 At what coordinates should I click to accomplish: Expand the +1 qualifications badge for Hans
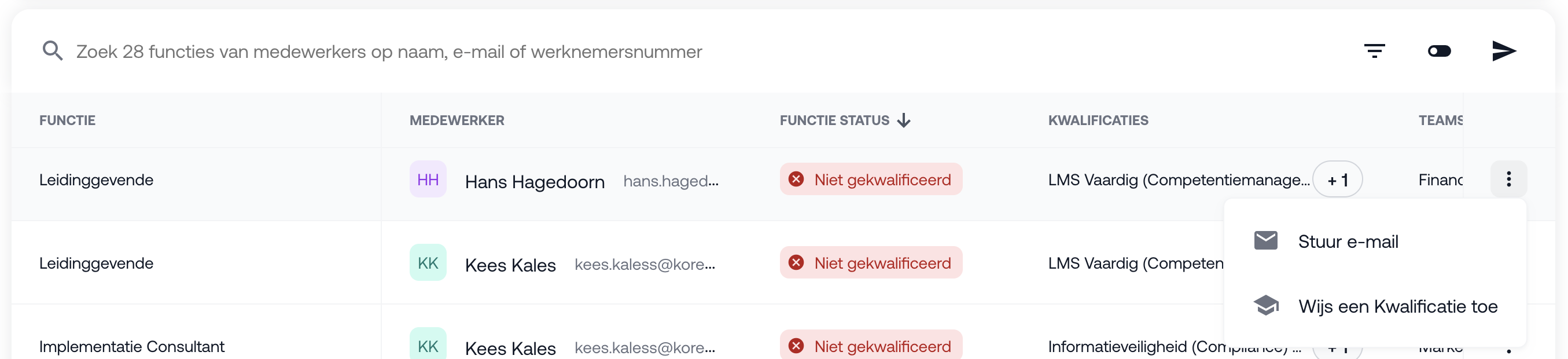[x=1337, y=180]
